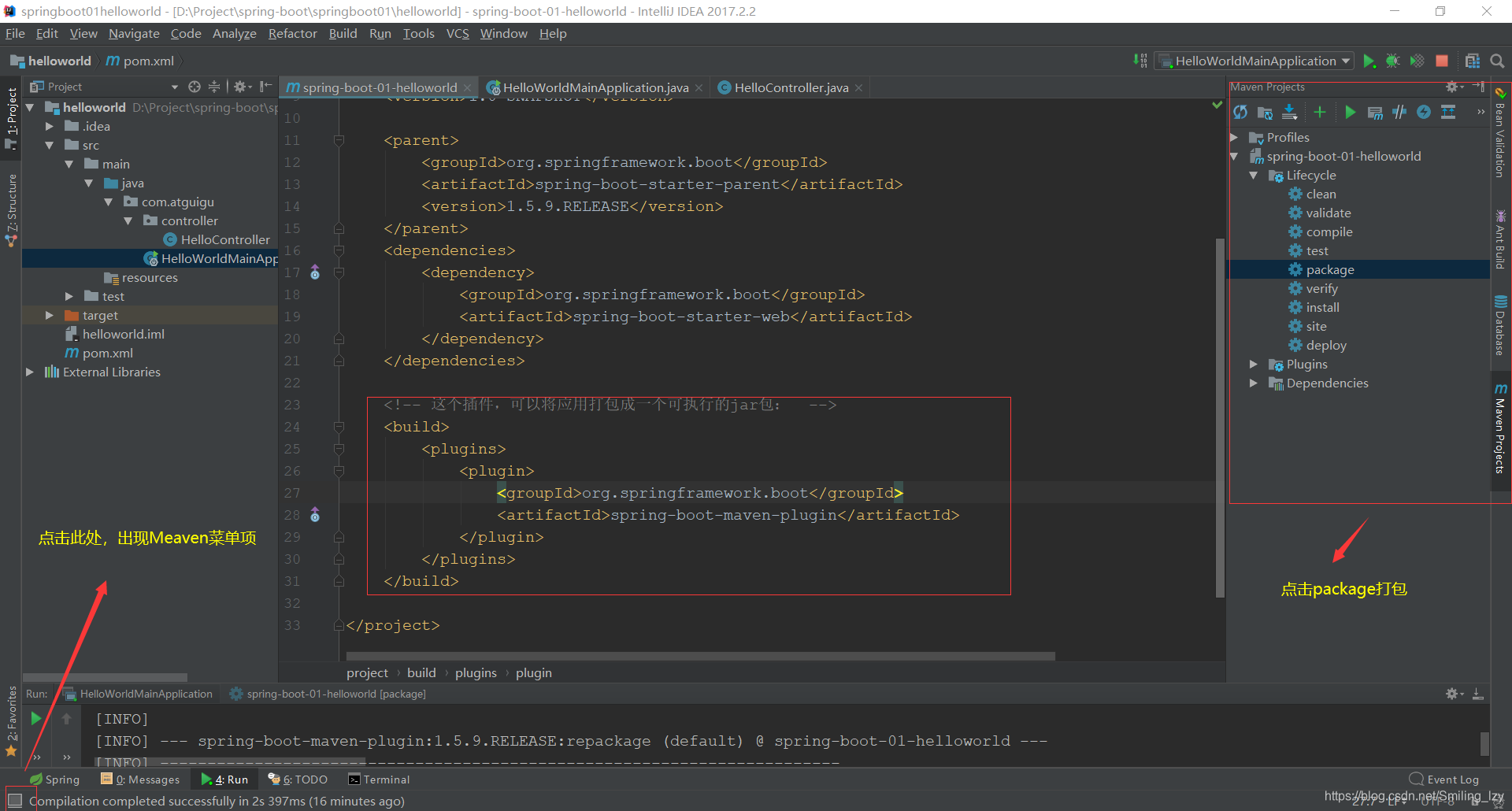
Task: Click the plugins breadcrumb in editor
Action: pyautogui.click(x=476, y=672)
